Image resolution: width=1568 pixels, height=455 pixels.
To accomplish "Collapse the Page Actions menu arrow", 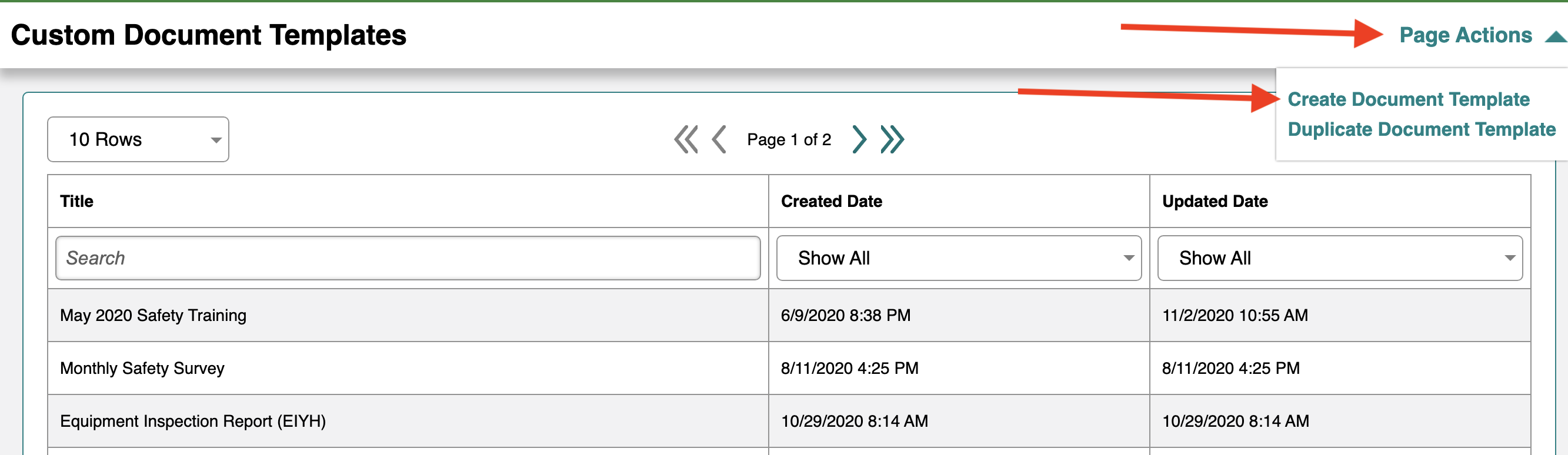I will point(1555,37).
